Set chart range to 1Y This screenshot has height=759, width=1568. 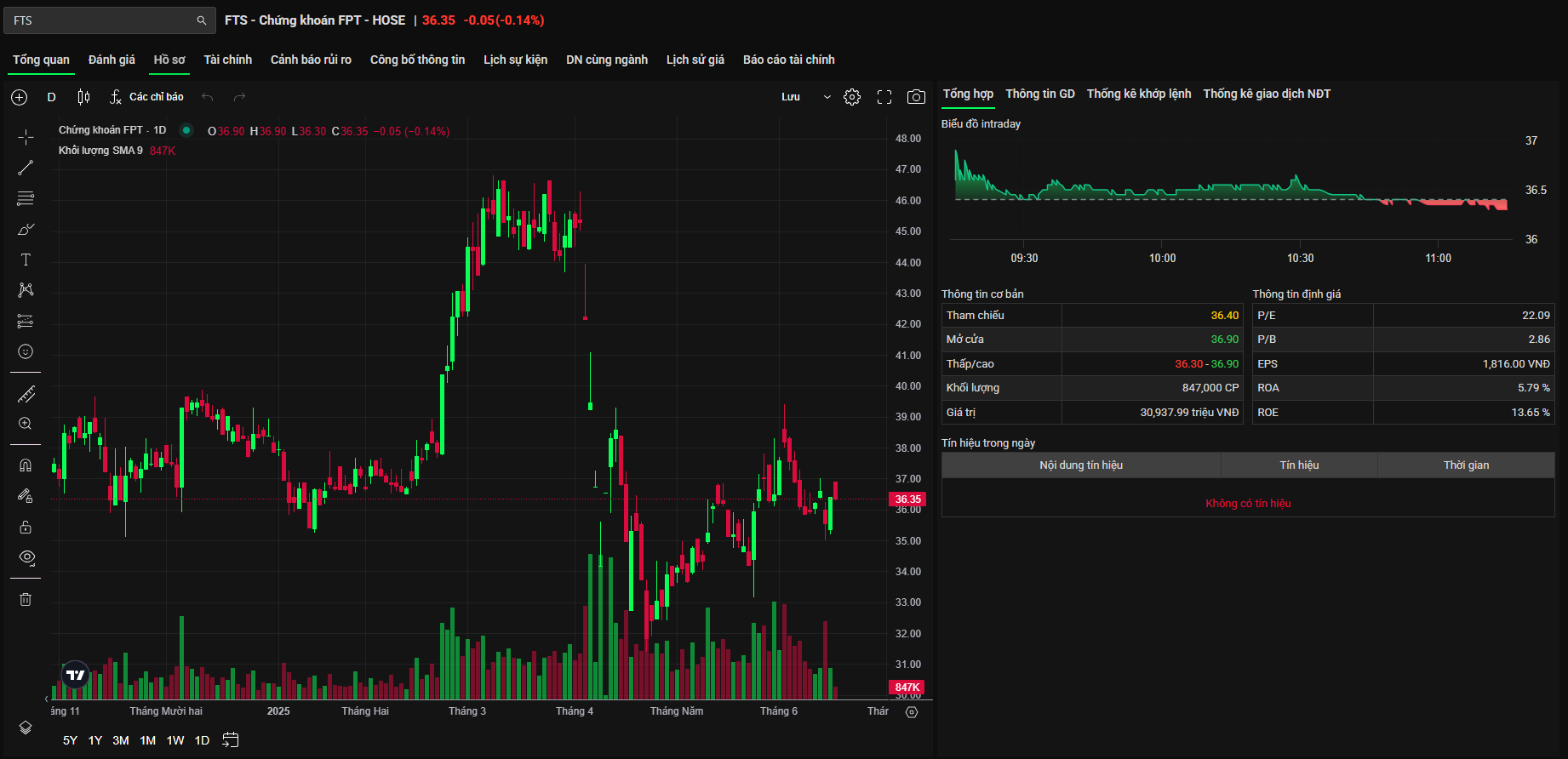pos(95,740)
